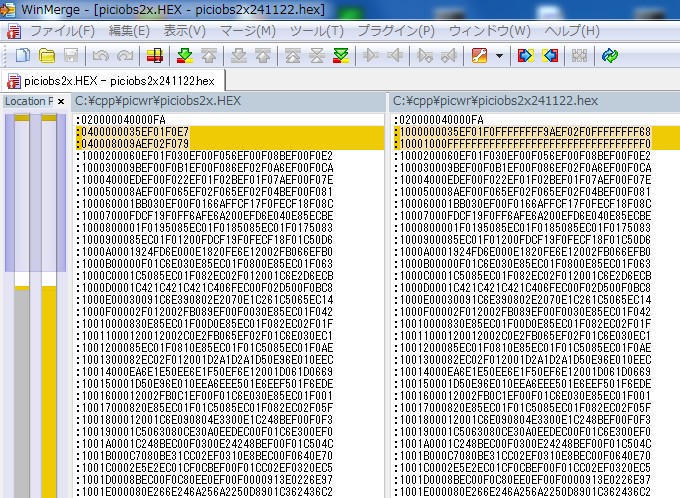Click the yellow Open folder toolbar icon
The height and width of the screenshot is (498, 680).
pos(47,56)
